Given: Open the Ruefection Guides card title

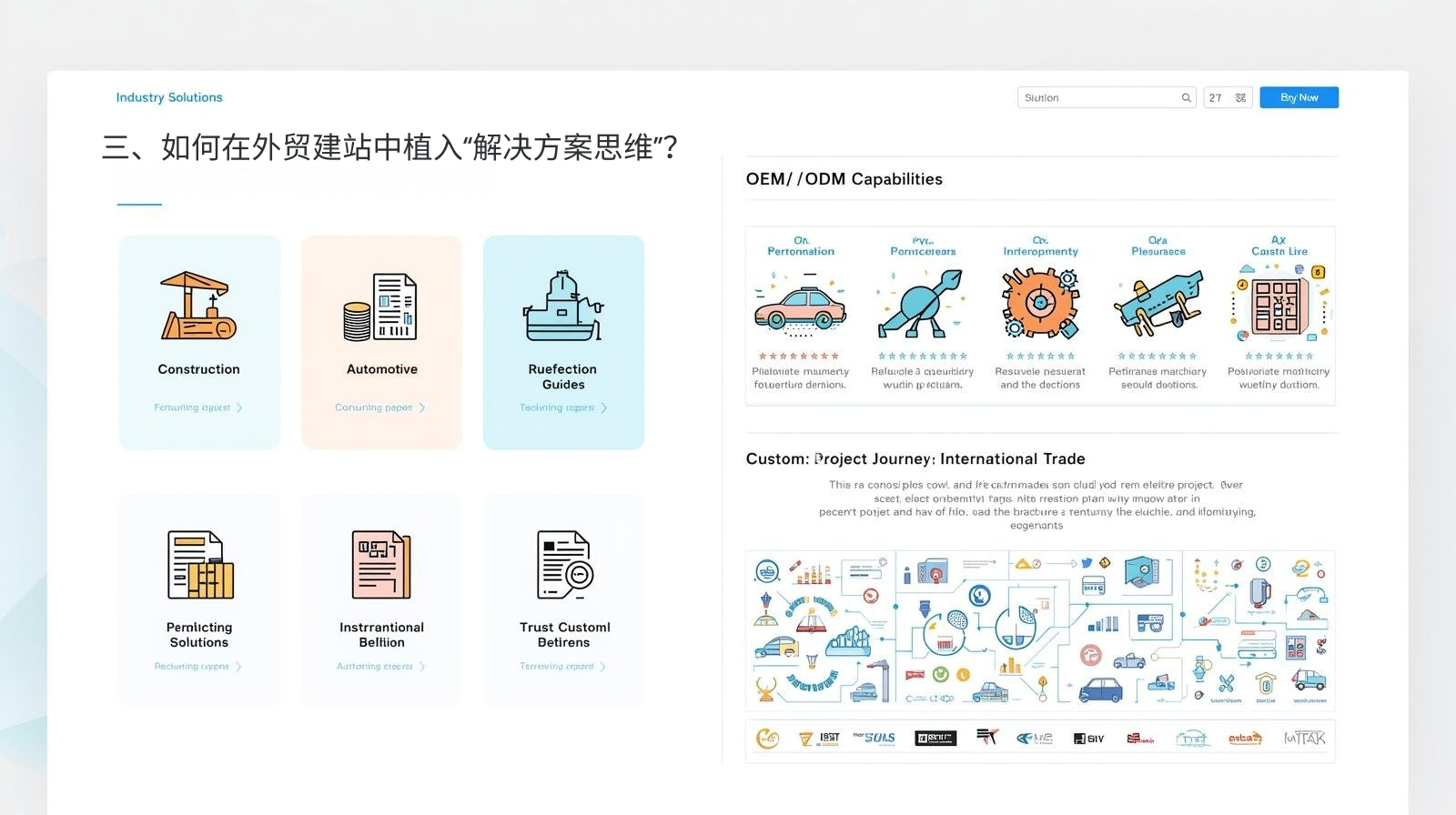Looking at the screenshot, I should click(x=562, y=377).
